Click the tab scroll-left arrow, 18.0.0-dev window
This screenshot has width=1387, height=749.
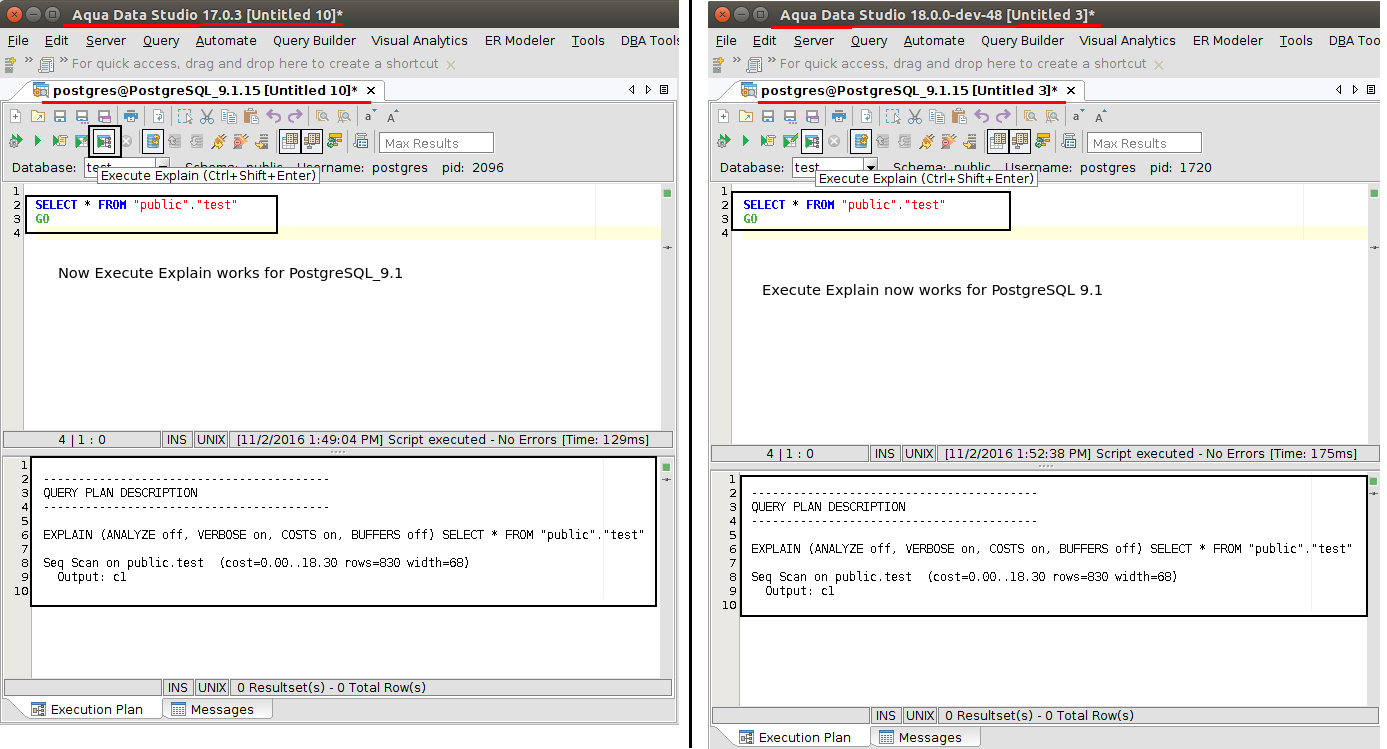[1340, 90]
